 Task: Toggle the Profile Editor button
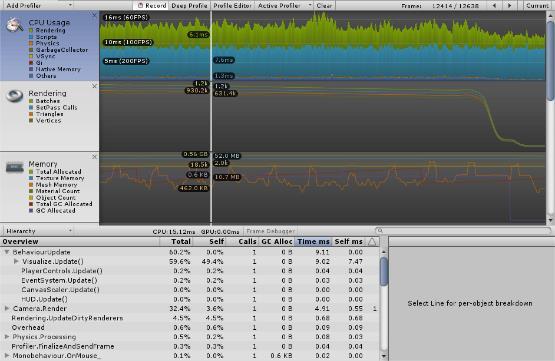point(232,5)
